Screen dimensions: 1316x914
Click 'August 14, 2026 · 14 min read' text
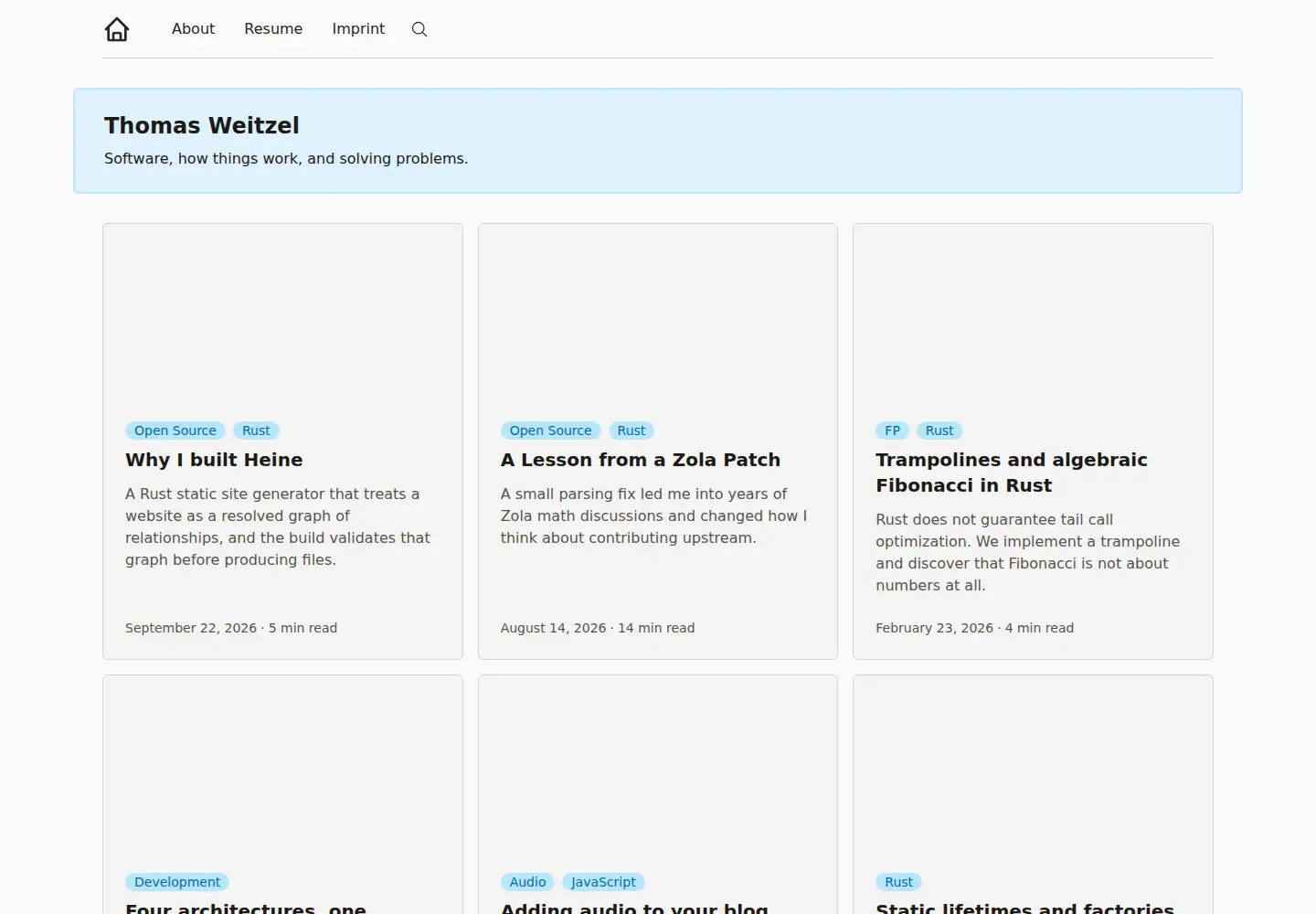click(x=598, y=628)
